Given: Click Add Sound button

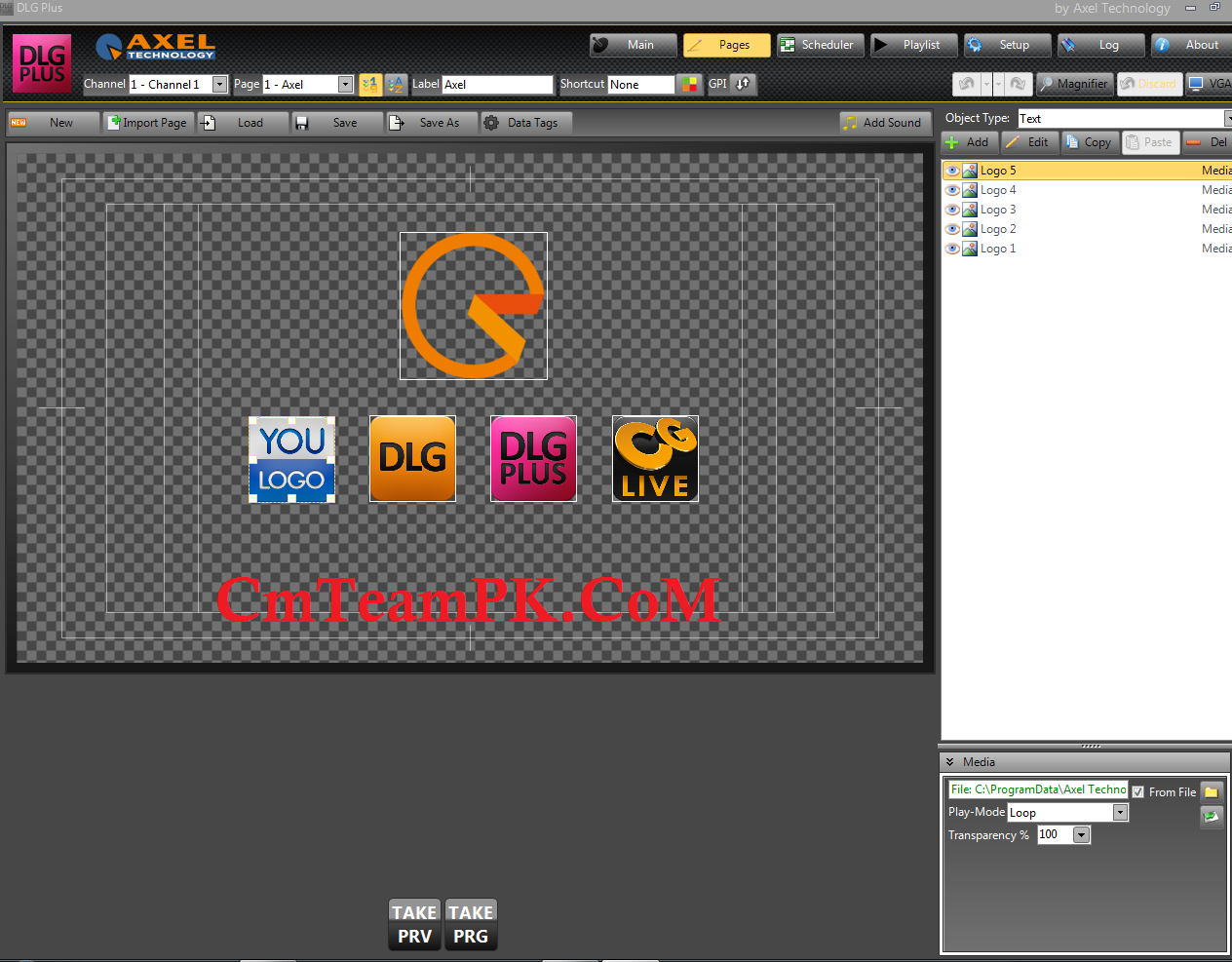Looking at the screenshot, I should click(x=883, y=123).
